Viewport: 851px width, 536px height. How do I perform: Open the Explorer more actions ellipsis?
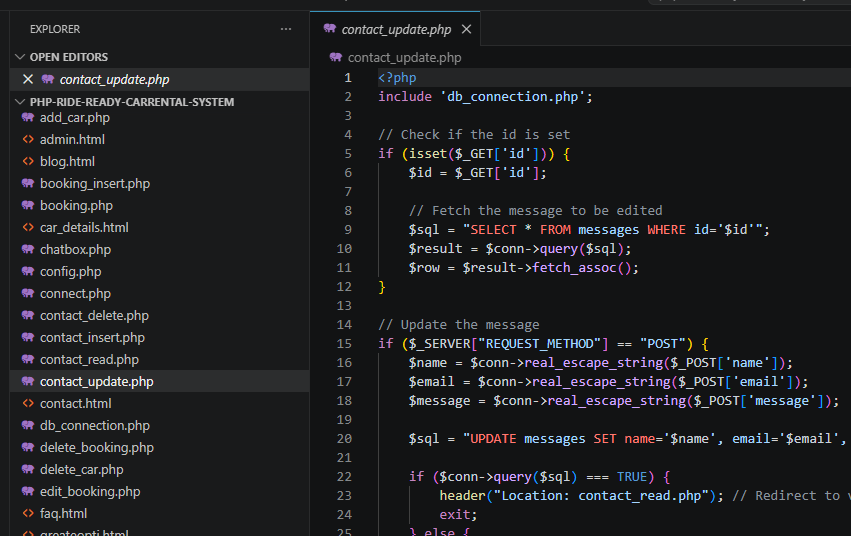287,30
